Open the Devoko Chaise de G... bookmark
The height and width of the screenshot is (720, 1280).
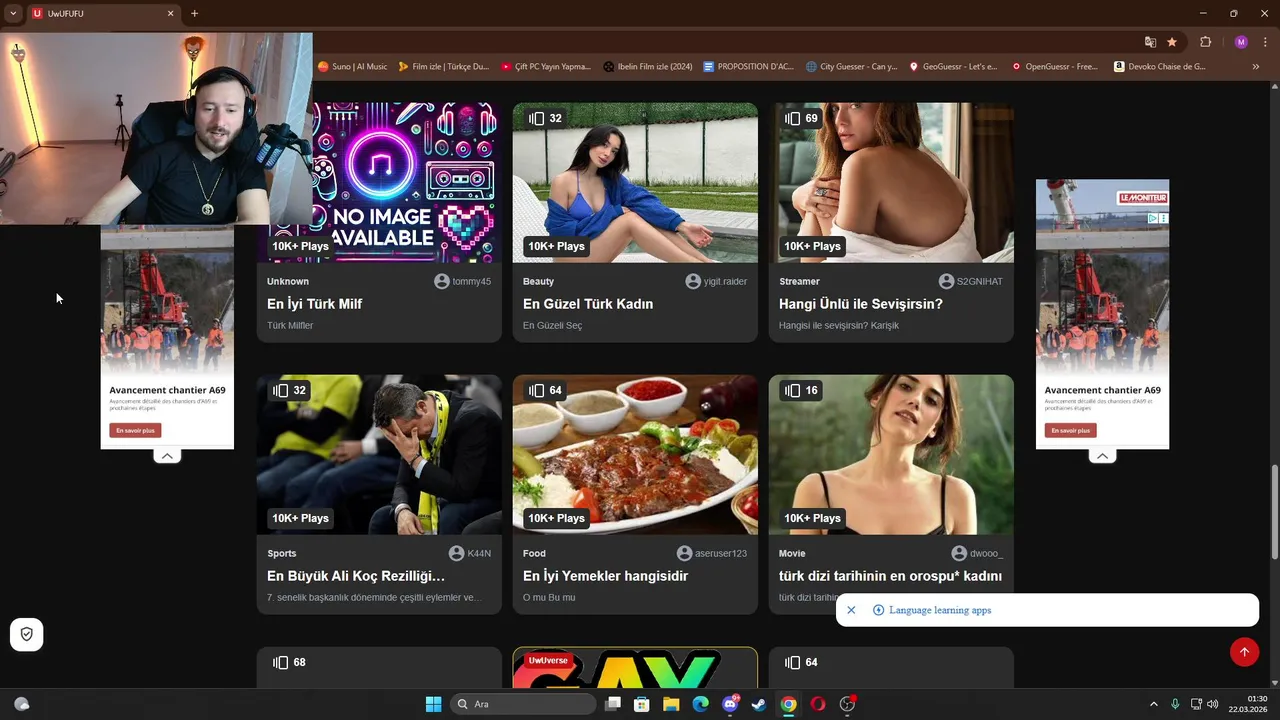click(x=1159, y=67)
